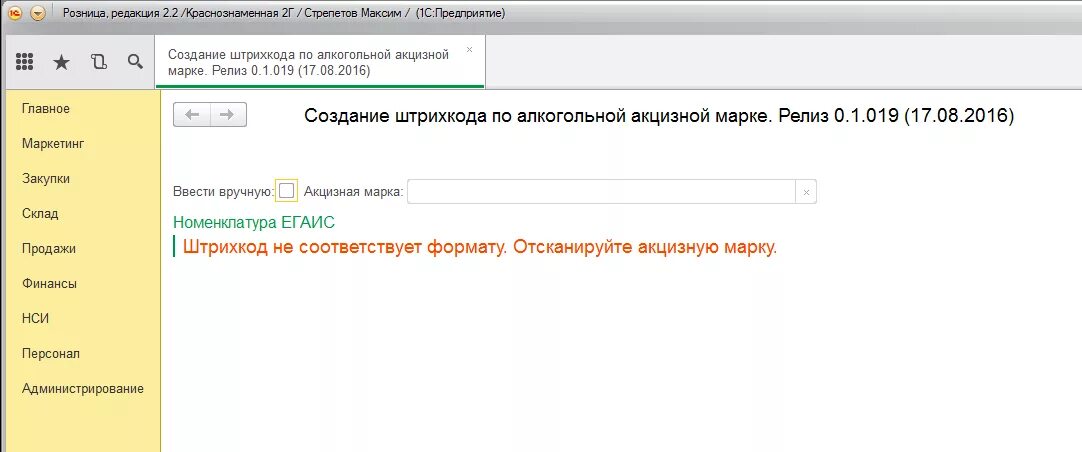Open the sections menu grid icon
Viewport: 1082px width, 452px height.
click(25, 62)
